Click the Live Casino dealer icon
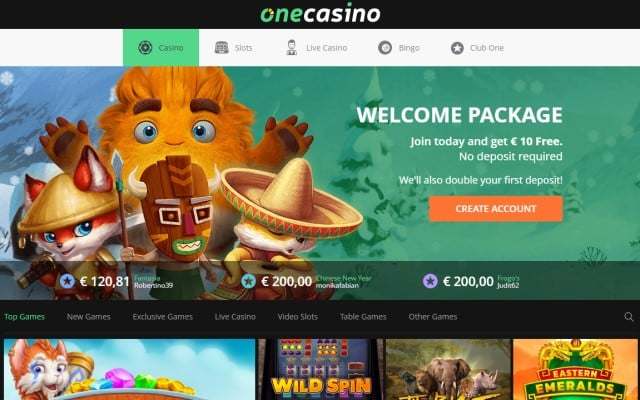This screenshot has height=400, width=640. click(291, 48)
